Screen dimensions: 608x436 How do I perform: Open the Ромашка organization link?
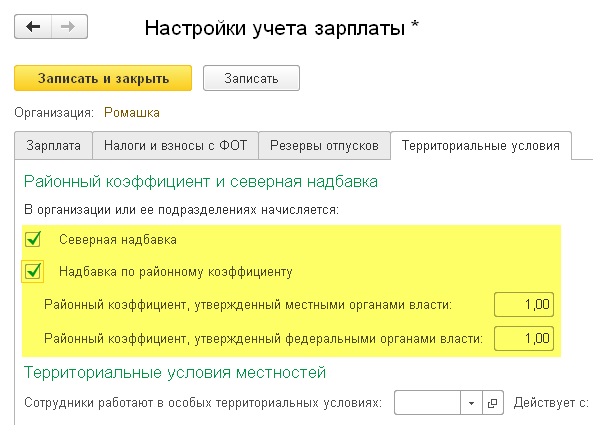(x=132, y=112)
